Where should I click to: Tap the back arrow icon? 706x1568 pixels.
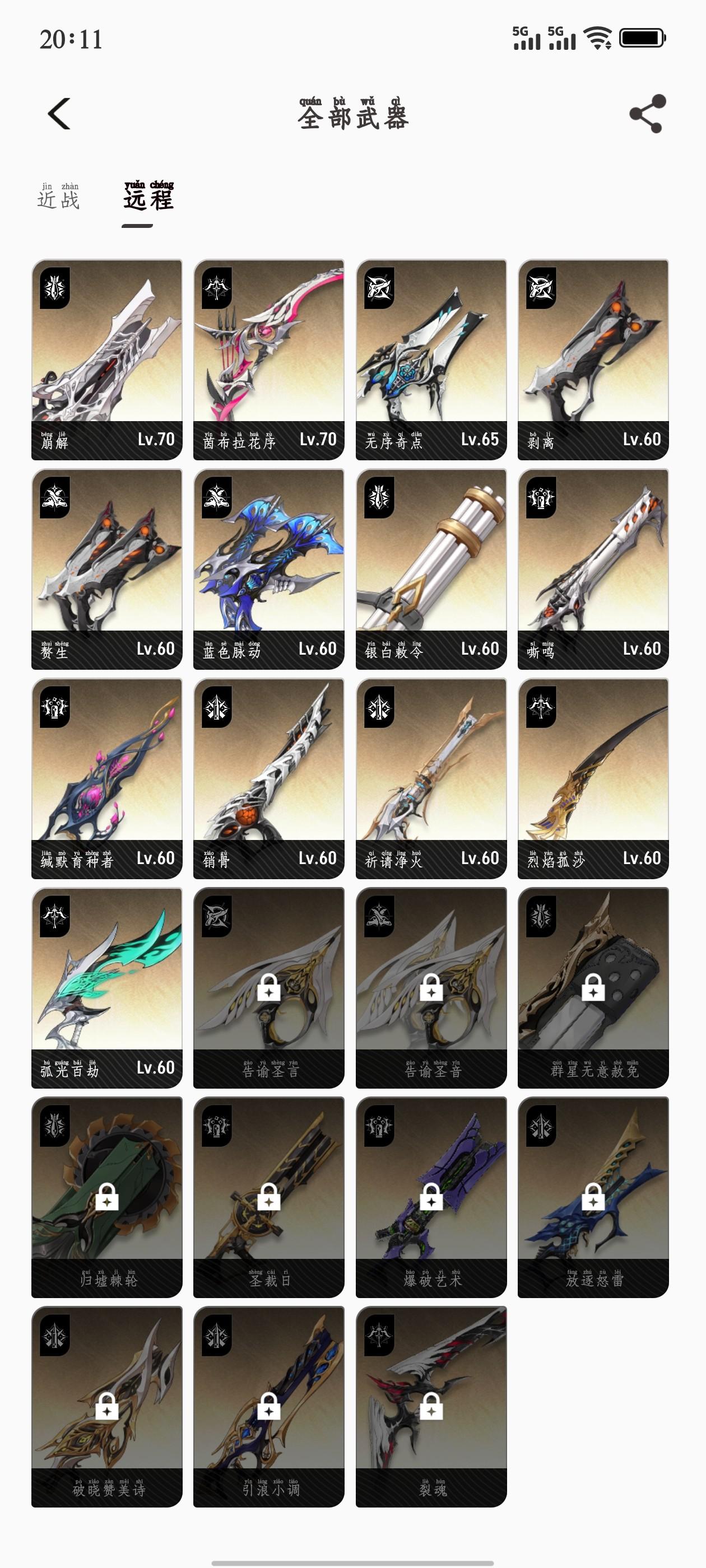coord(59,114)
